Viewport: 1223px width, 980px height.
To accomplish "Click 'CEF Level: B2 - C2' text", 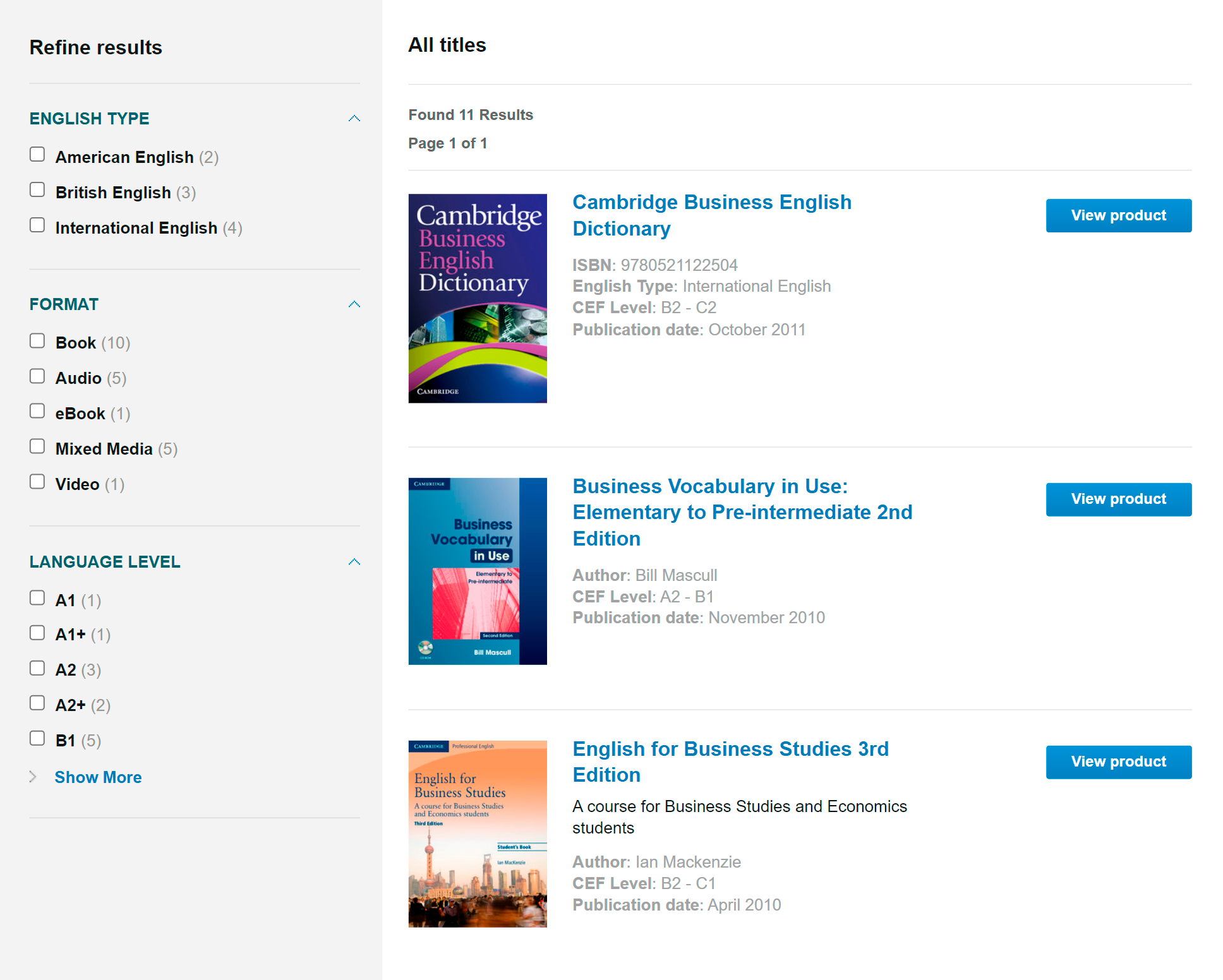I will tap(644, 308).
